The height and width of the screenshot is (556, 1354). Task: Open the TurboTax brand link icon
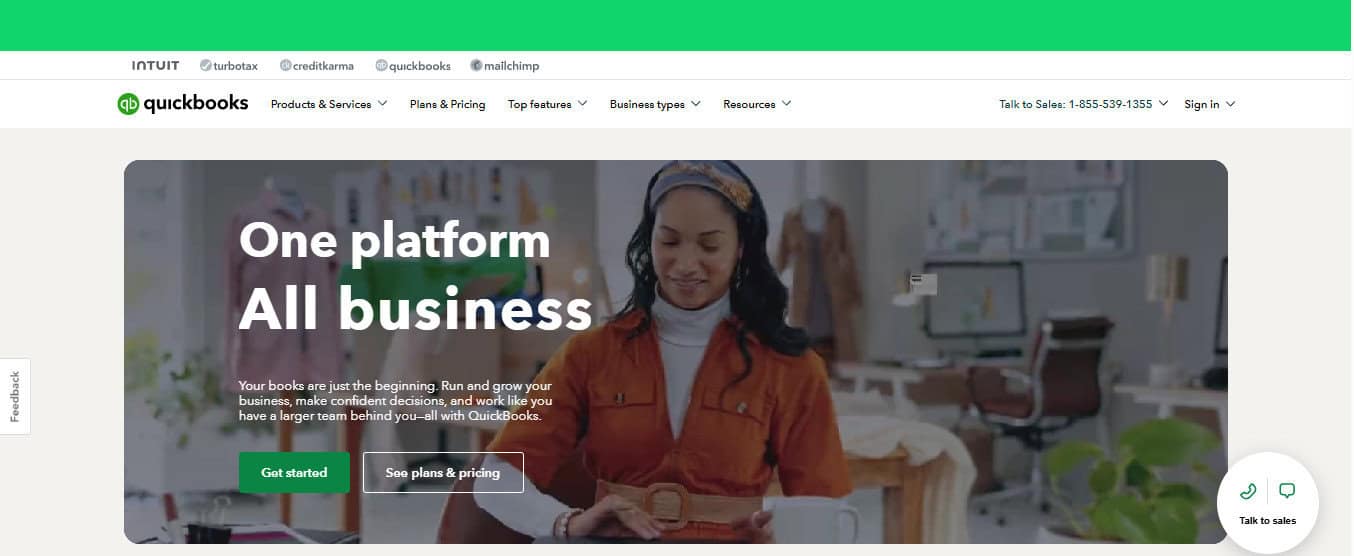[205, 66]
